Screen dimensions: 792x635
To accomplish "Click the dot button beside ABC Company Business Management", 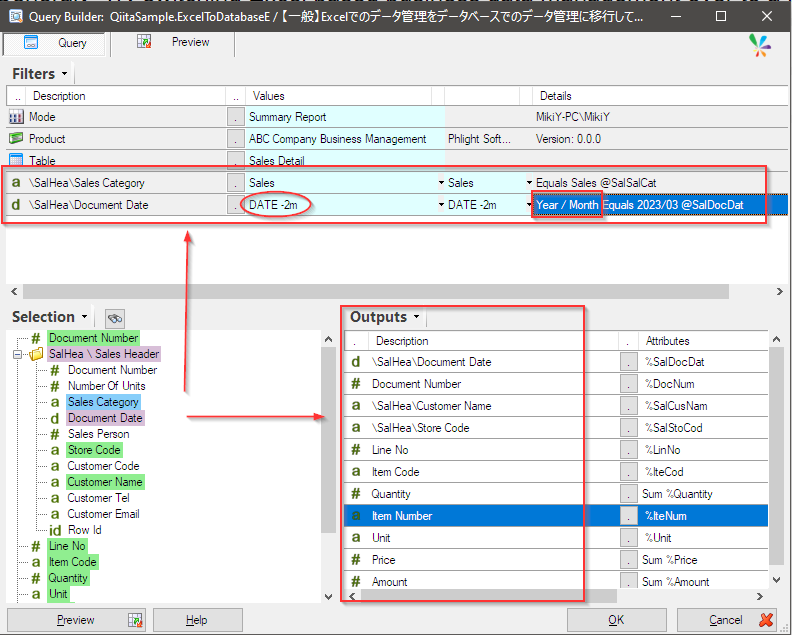I will click(235, 138).
